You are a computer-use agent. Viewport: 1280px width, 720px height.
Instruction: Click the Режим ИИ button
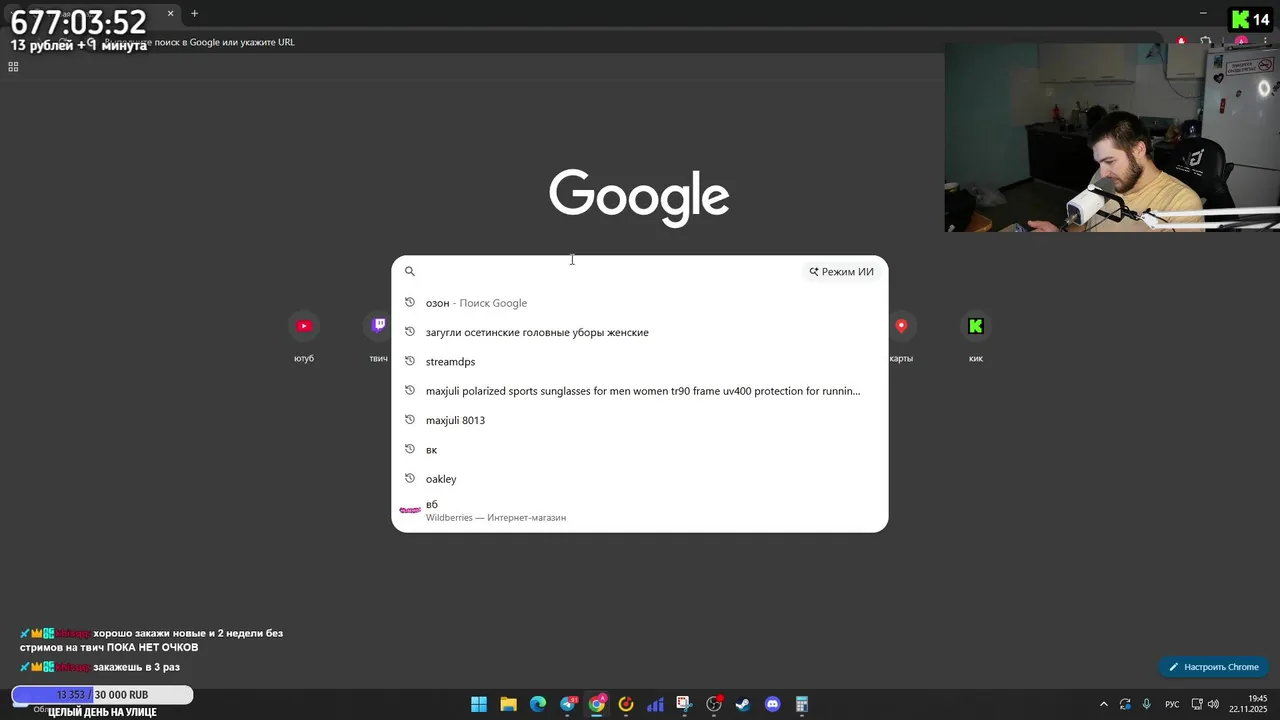tap(842, 271)
